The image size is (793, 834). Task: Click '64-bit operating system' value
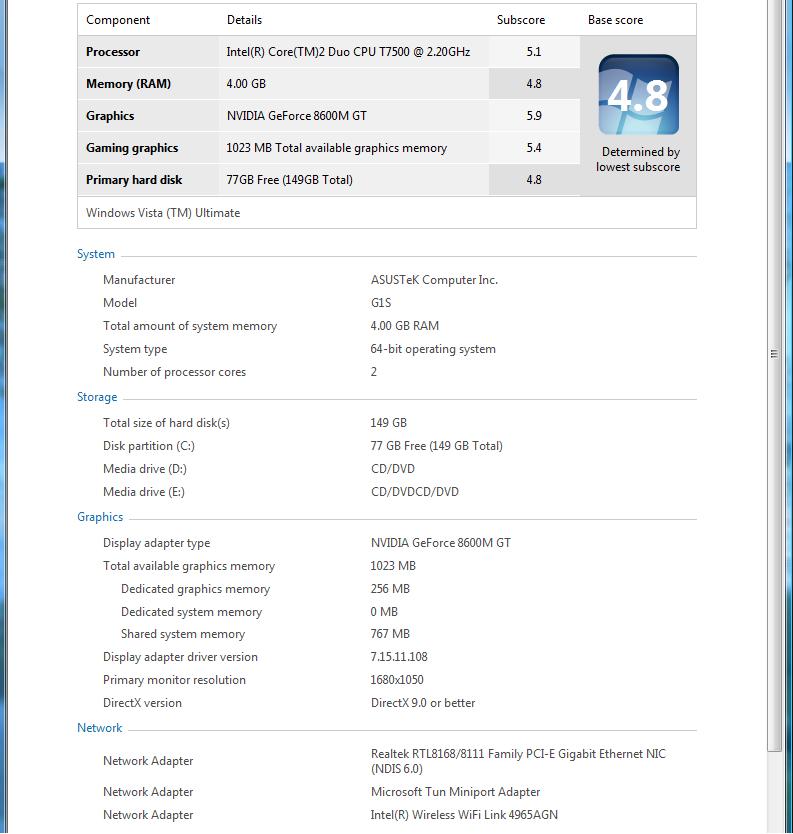click(x=433, y=349)
